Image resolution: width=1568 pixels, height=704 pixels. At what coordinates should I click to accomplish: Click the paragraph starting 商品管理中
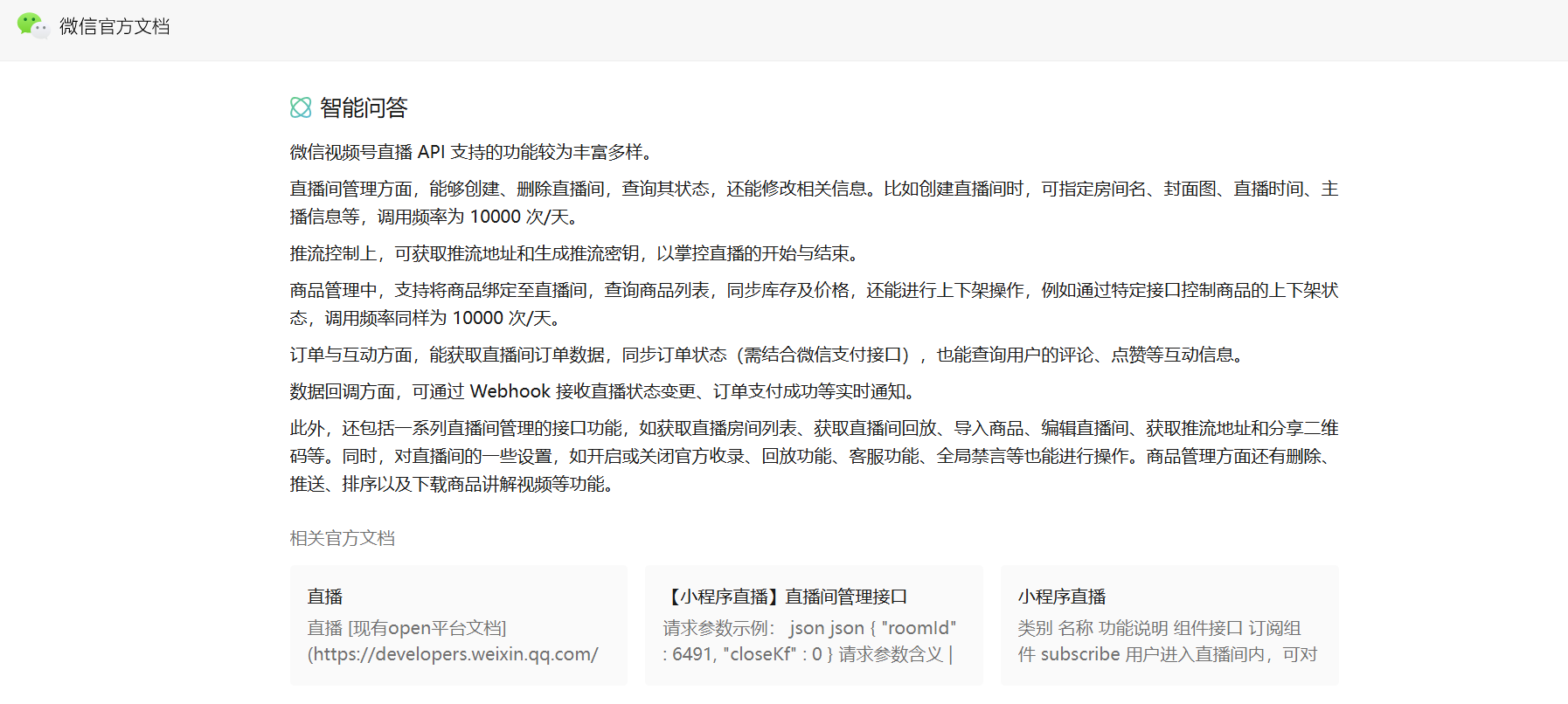tap(815, 304)
